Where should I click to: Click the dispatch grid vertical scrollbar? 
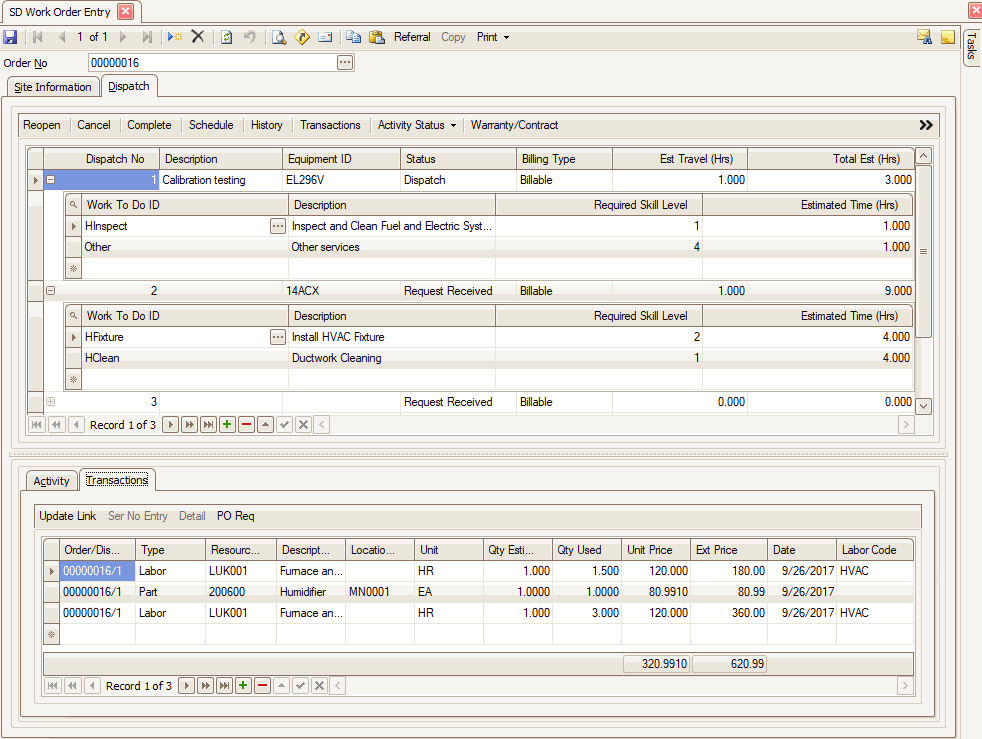[924, 252]
